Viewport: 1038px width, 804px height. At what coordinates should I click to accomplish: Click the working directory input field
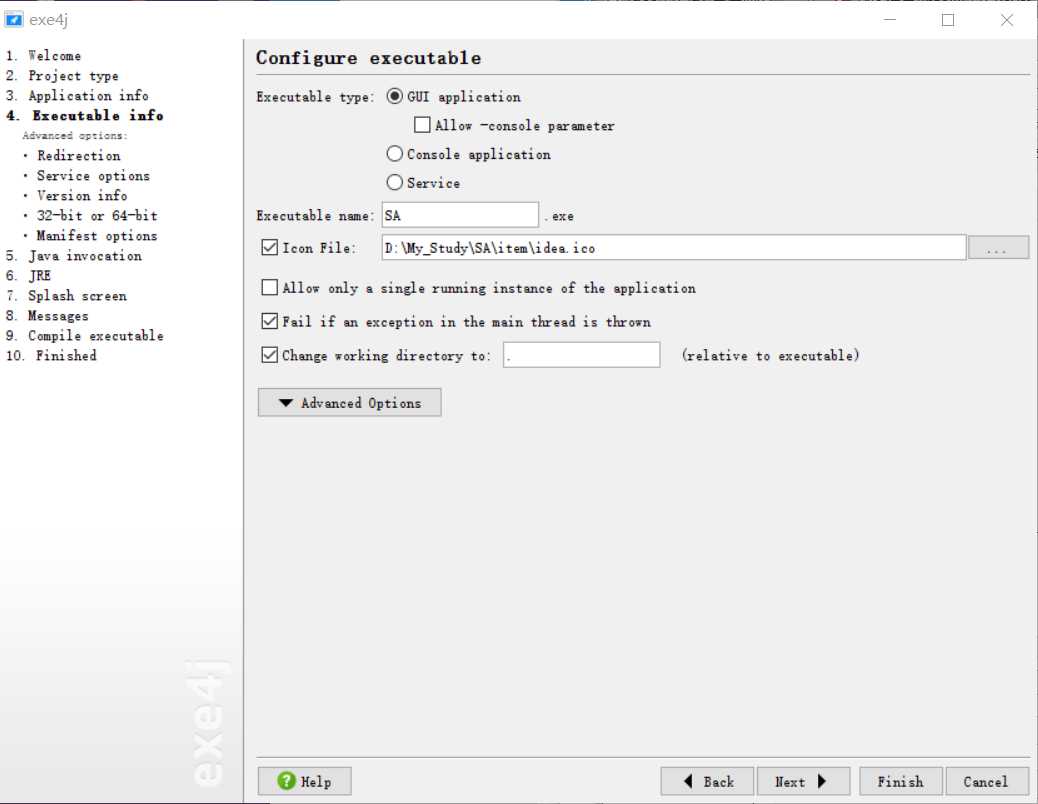pos(581,355)
